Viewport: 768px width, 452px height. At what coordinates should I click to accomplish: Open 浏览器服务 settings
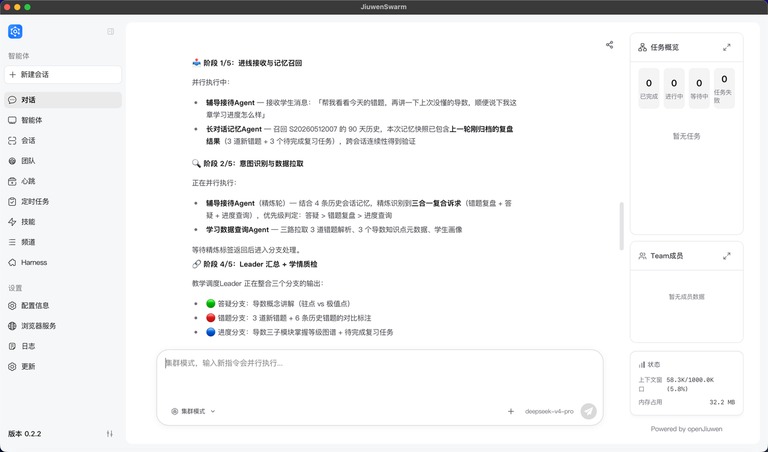[x=63, y=326]
